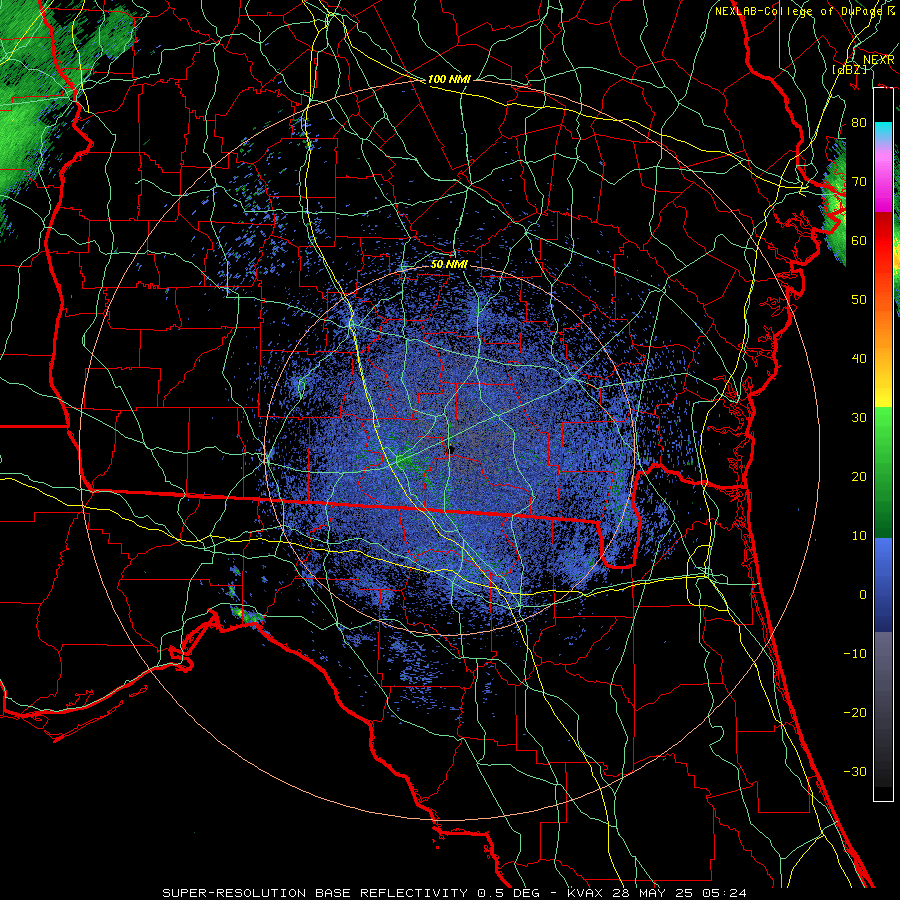Click the "NEXLAB-College of DuPage" header text
Image resolution: width=900 pixels, height=900 pixels.
click(798, 11)
